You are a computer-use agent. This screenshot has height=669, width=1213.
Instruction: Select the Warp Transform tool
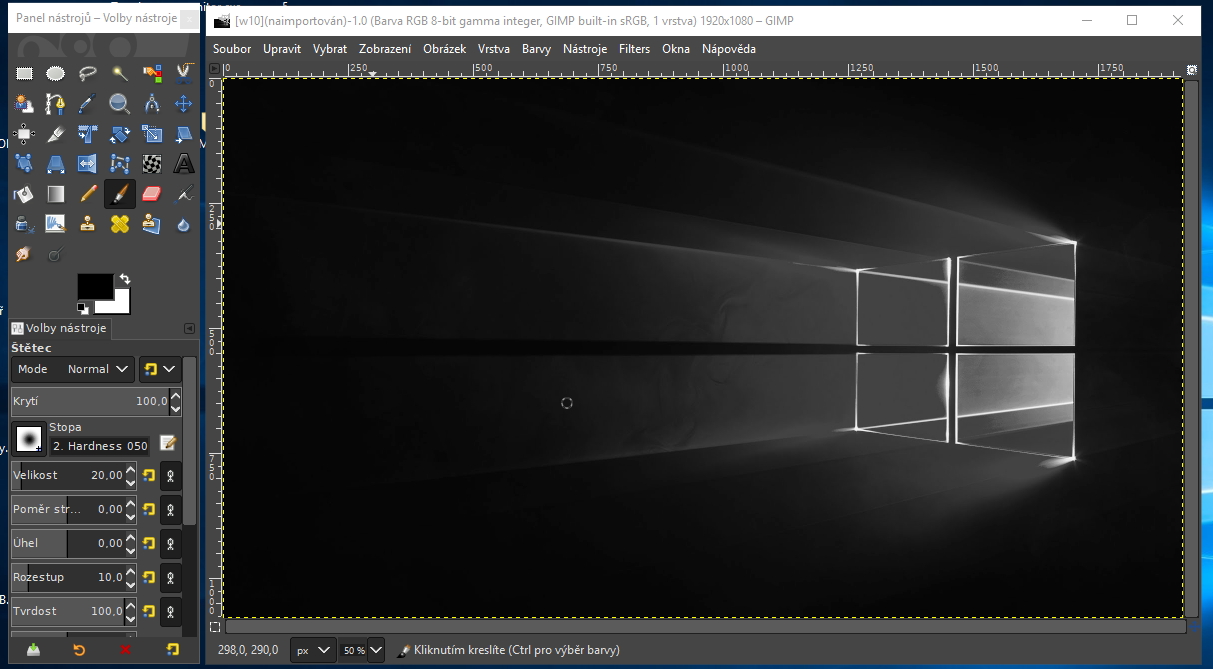[152, 163]
